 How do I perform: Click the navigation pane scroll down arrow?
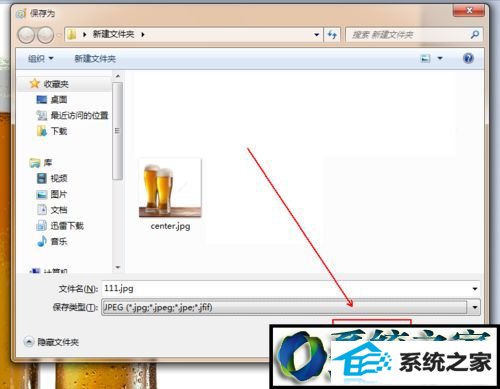pos(117,267)
